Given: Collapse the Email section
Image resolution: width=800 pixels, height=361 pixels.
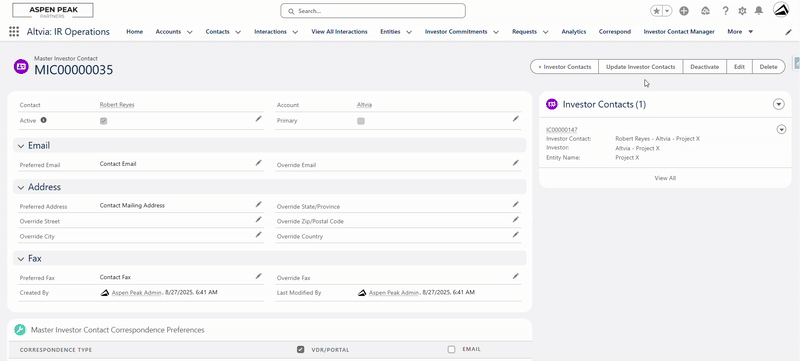Looking at the screenshot, I should [20, 146].
